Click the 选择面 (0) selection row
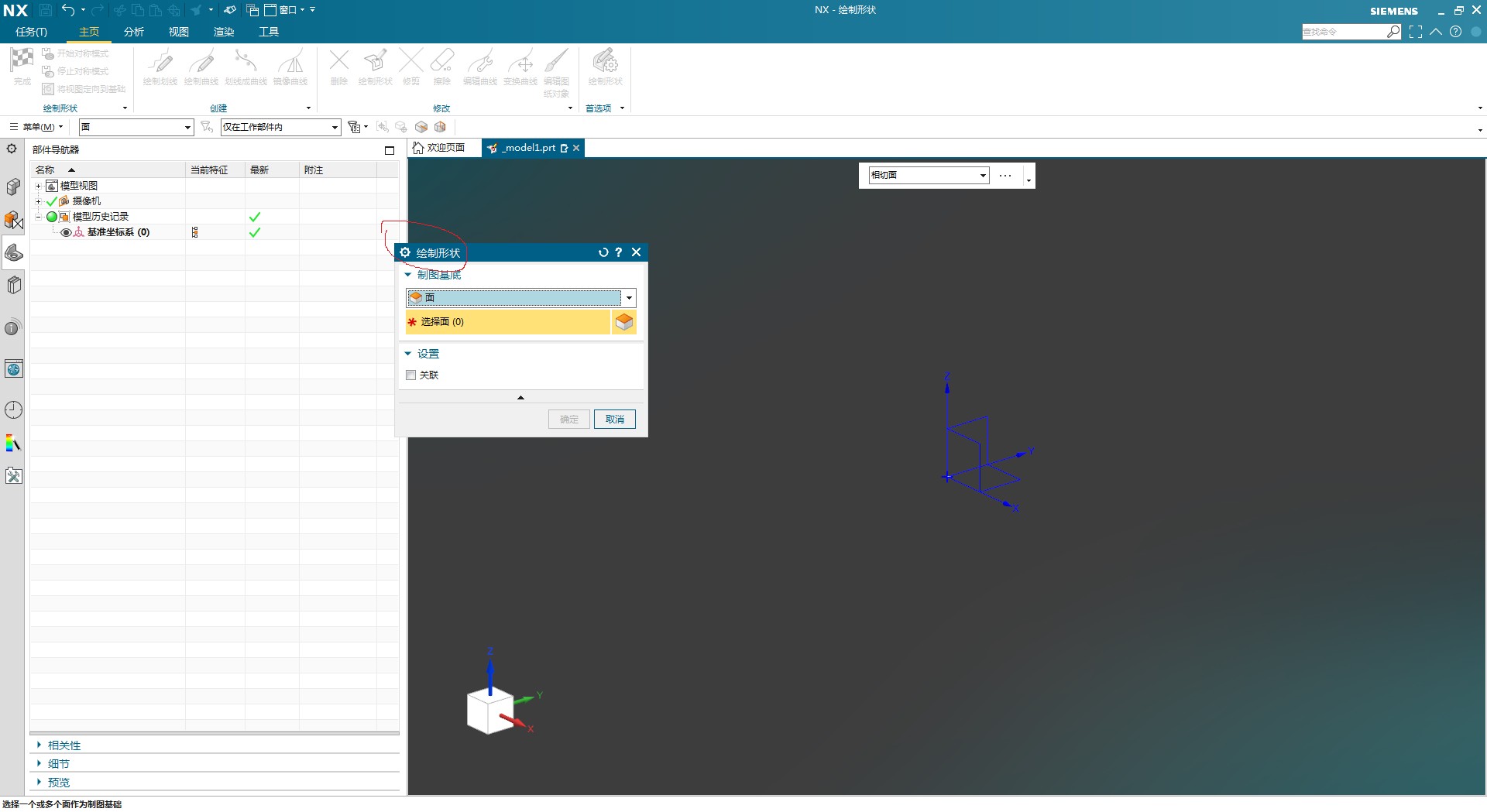The image size is (1487, 812). coord(508,322)
